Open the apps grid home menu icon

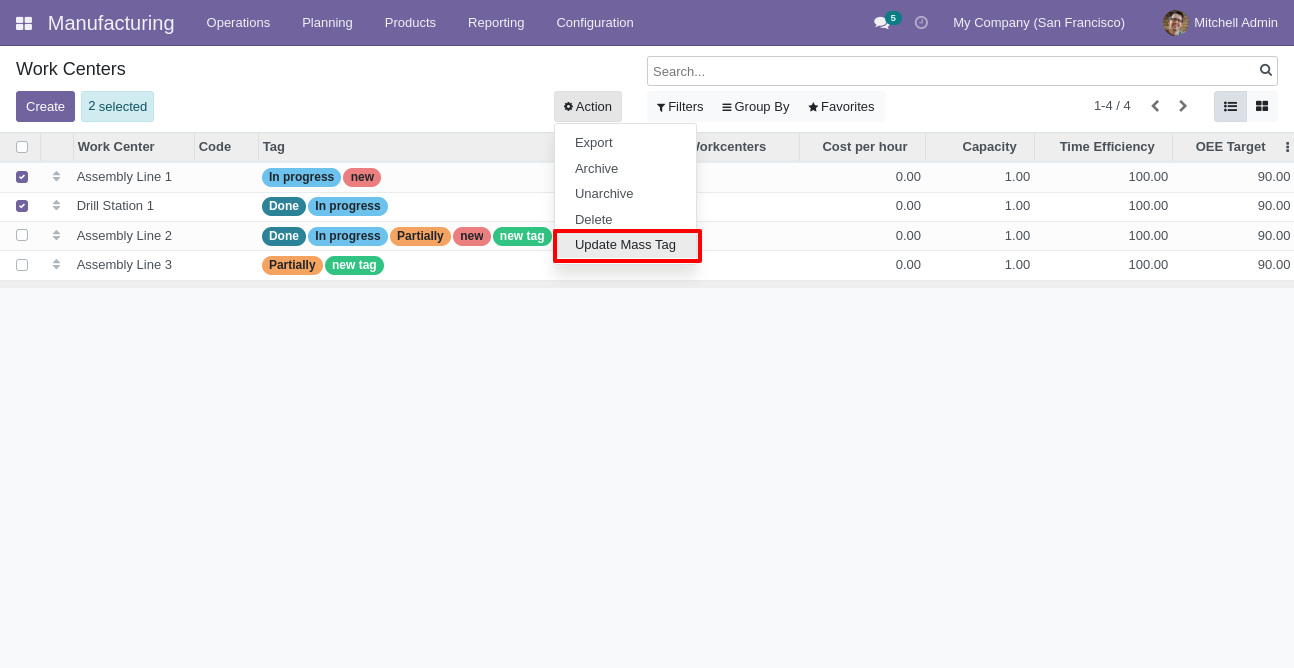point(24,23)
